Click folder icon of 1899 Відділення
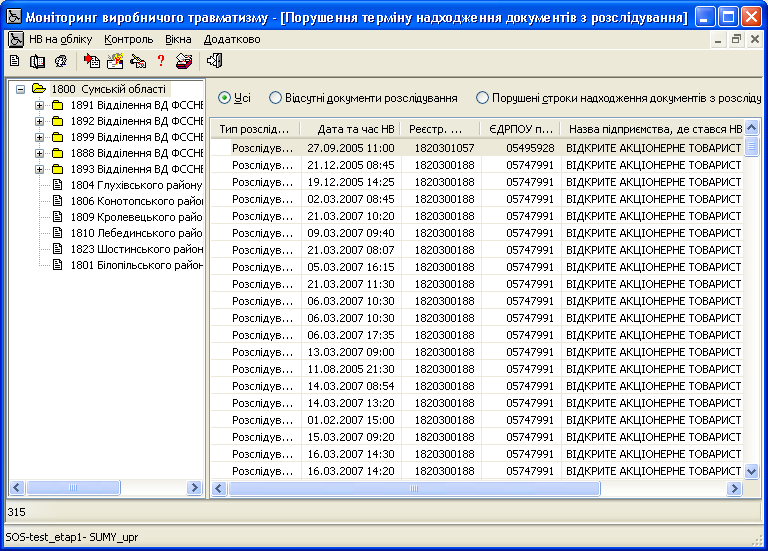Image resolution: width=768 pixels, height=551 pixels. click(58, 137)
